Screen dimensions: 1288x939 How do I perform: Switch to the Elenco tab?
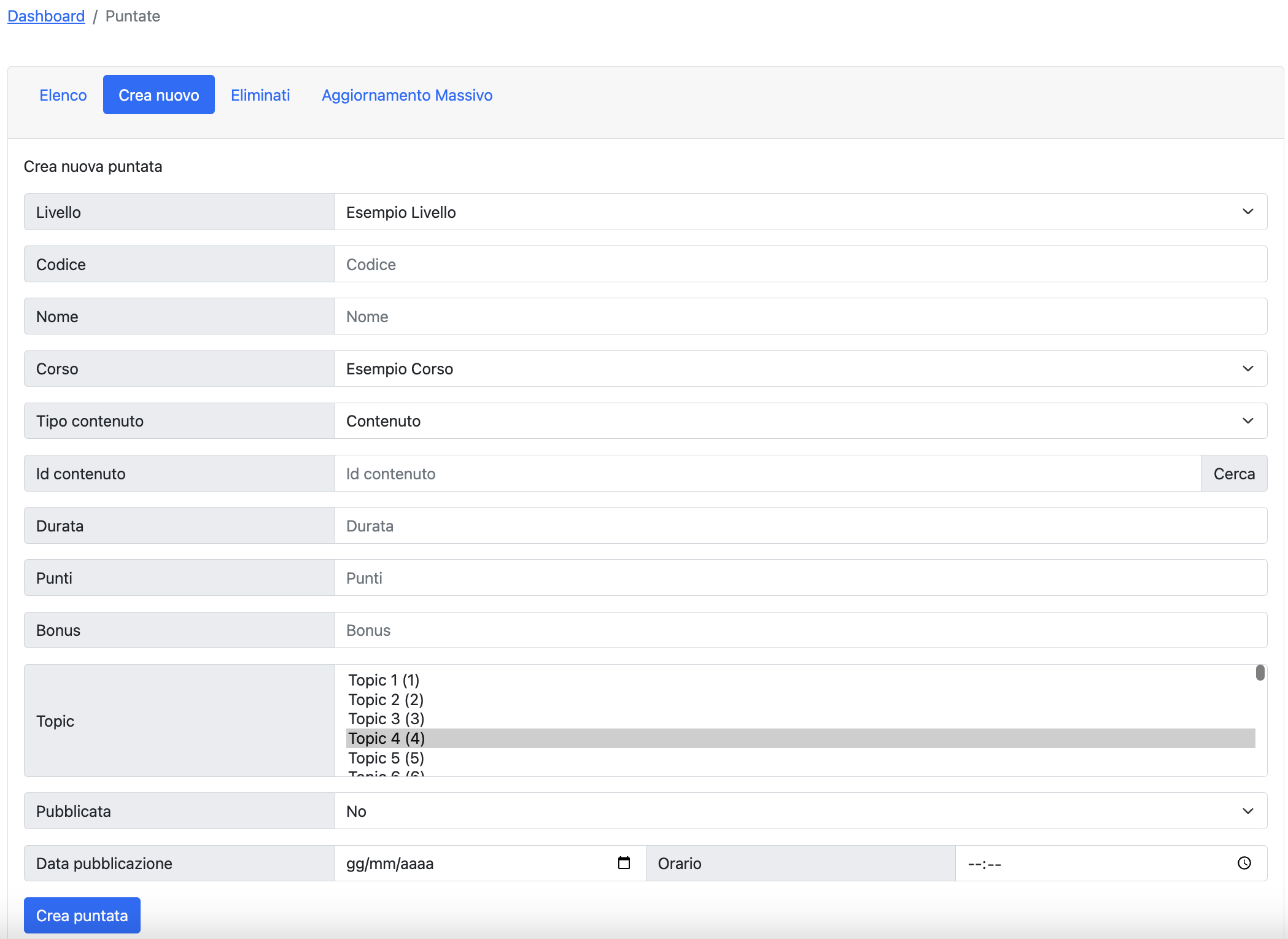click(63, 95)
